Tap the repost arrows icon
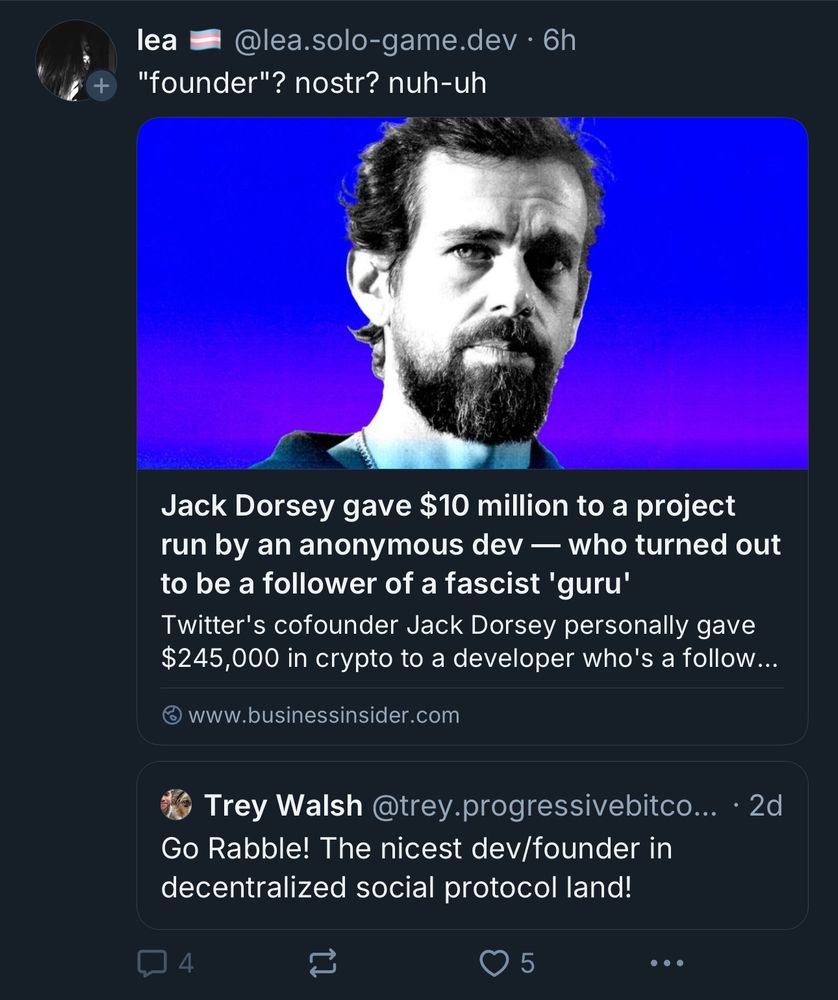The image size is (838, 1000). (x=323, y=963)
